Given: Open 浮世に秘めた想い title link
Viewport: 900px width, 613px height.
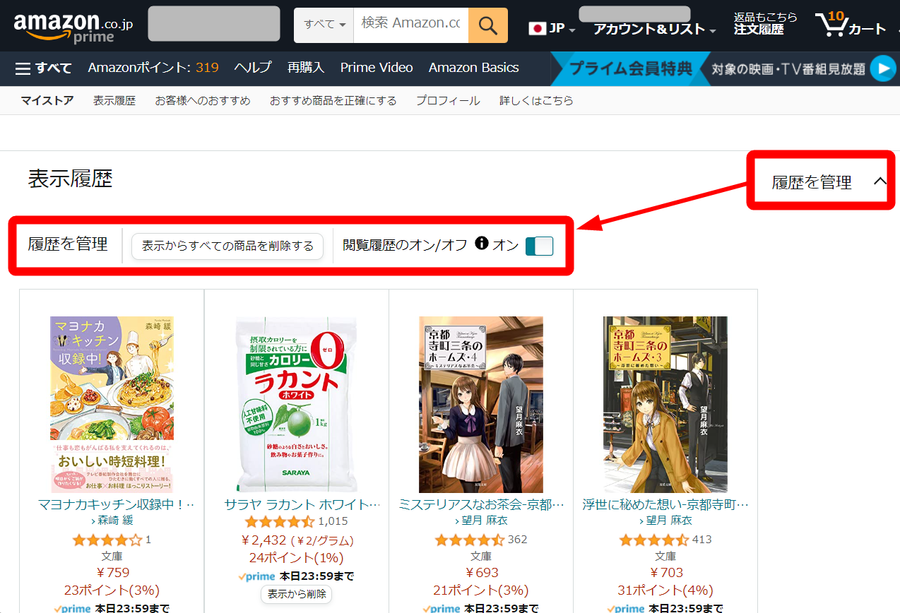Looking at the screenshot, I should click(x=665, y=505).
